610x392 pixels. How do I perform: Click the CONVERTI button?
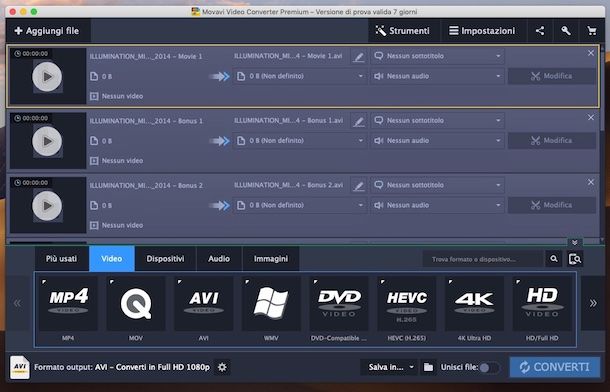(x=555, y=367)
